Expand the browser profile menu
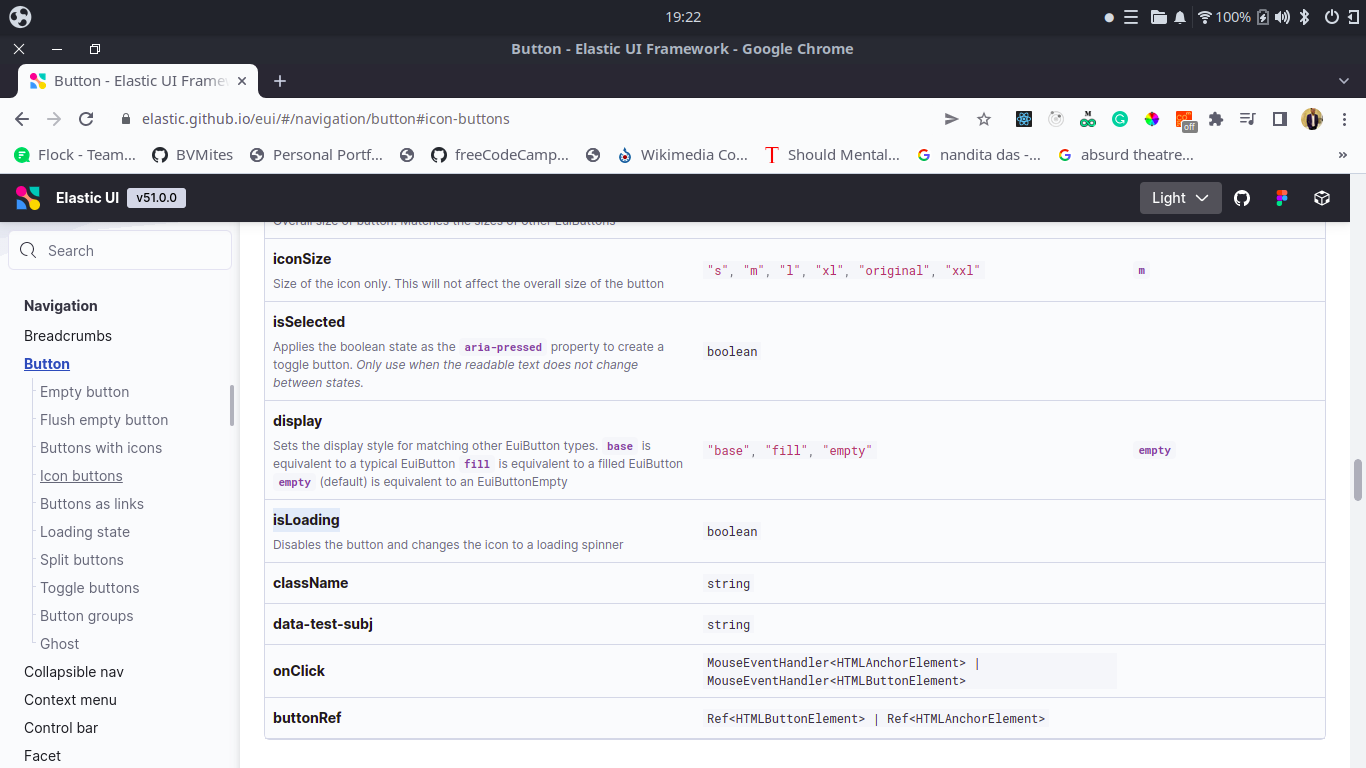 pos(1311,119)
